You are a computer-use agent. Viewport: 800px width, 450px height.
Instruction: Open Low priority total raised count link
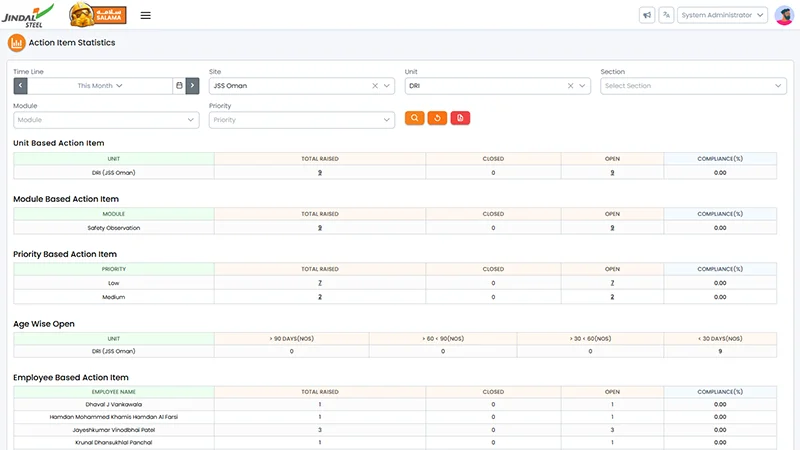[320, 283]
